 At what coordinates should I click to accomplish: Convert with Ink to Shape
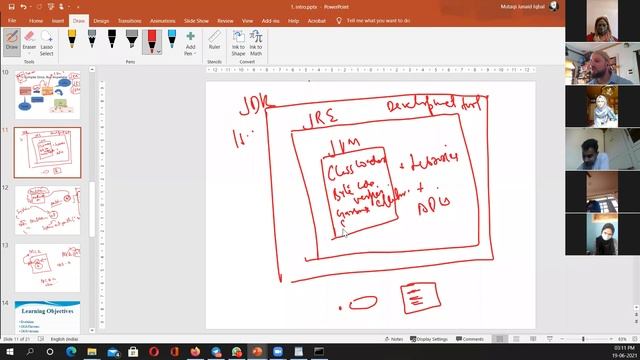pos(238,43)
